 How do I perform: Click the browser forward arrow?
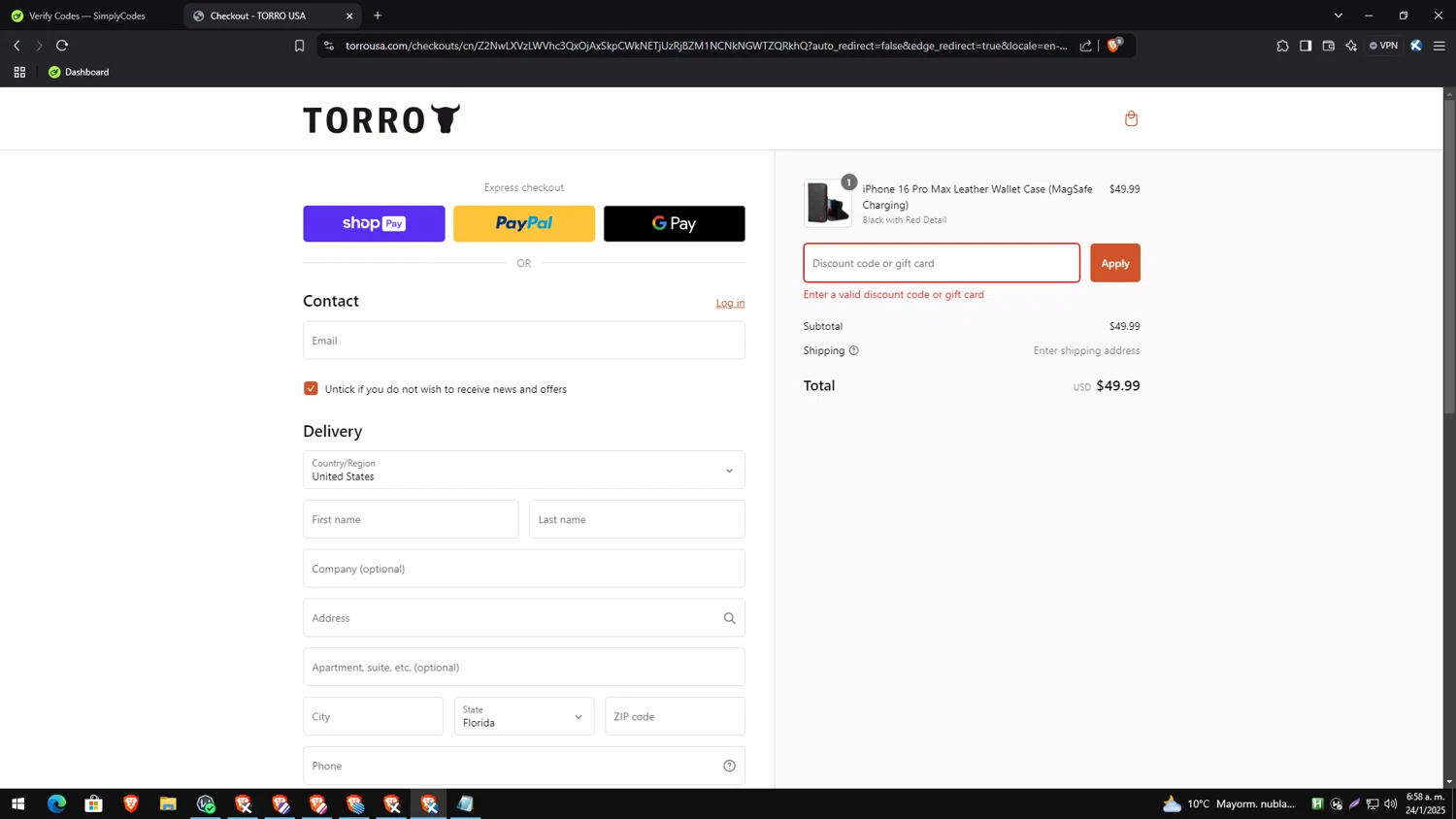click(x=39, y=46)
